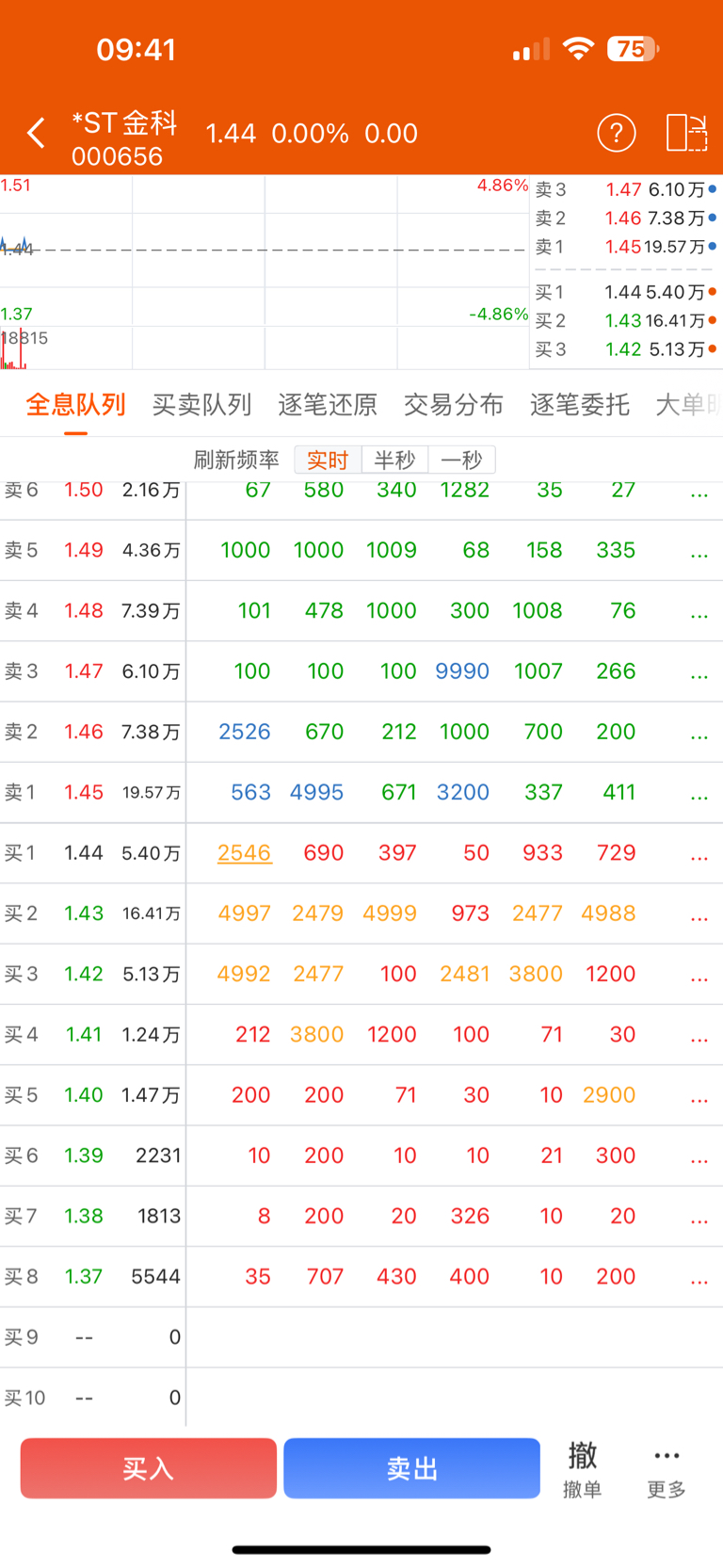The height and width of the screenshot is (1568, 723).
Task: Tap the 3200 order in 卖1 row
Action: coord(463,792)
